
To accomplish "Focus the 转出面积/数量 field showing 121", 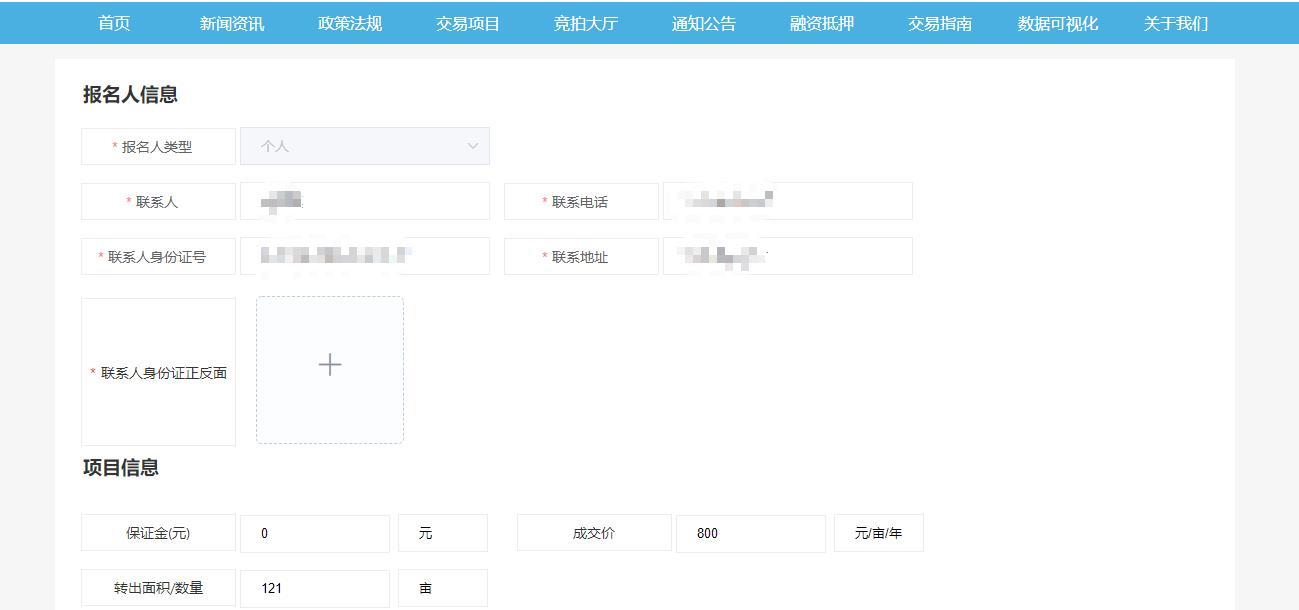I will pyautogui.click(x=315, y=588).
